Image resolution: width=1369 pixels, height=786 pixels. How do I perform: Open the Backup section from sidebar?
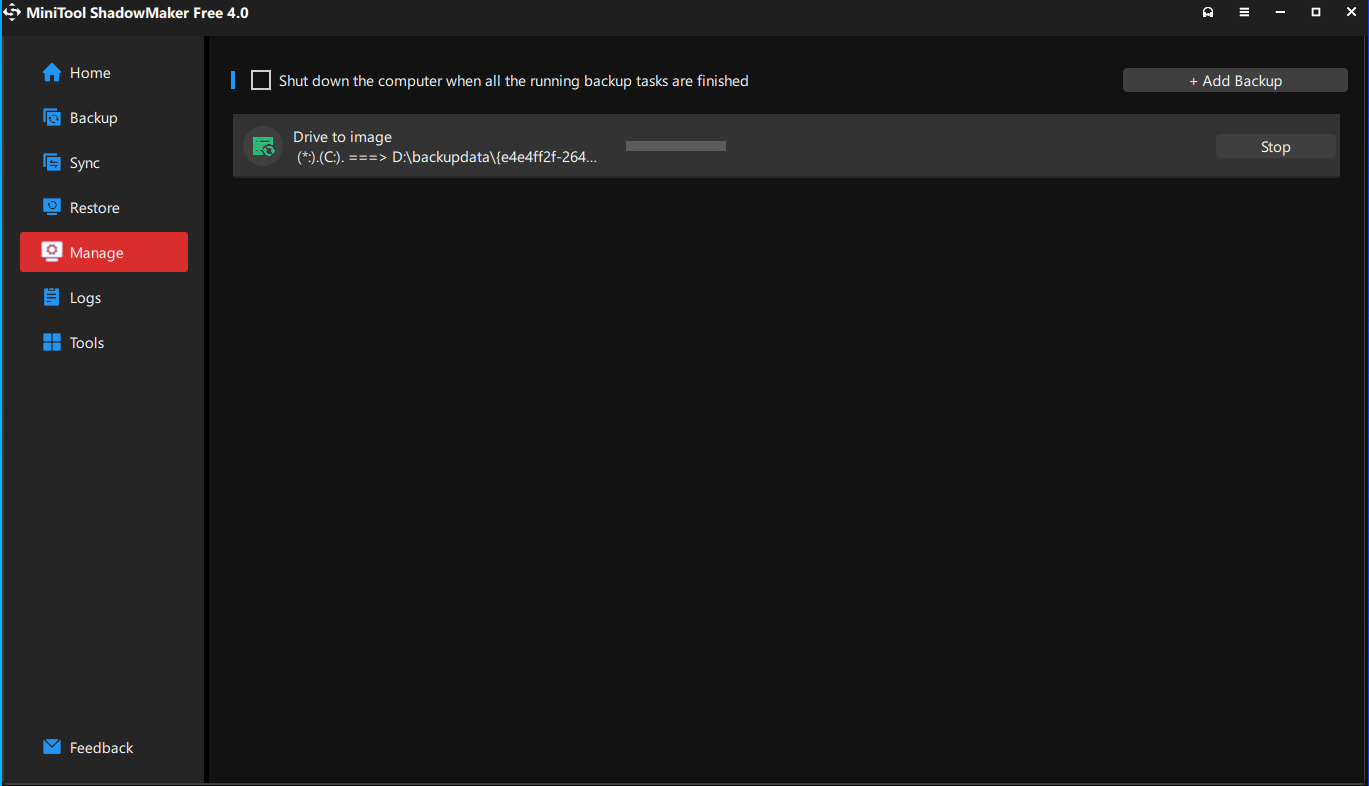coord(93,118)
